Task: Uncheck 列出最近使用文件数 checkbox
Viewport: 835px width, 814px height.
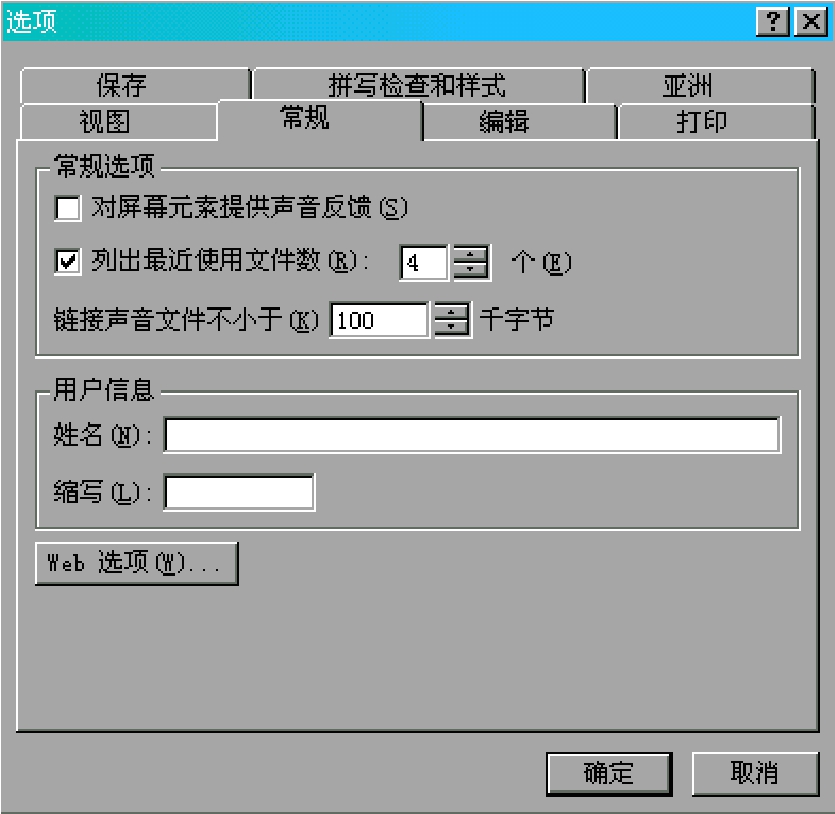Action: [x=68, y=261]
